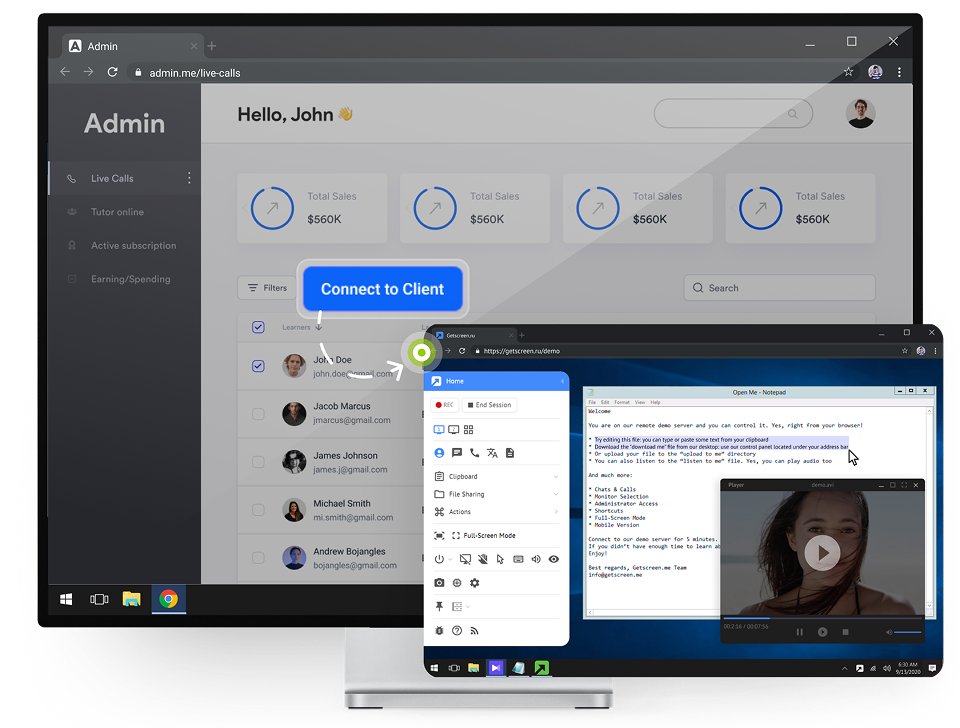Screen dimensions: 960x728
Task: Adjust the Player volume slider
Action: pyautogui.click(x=907, y=632)
